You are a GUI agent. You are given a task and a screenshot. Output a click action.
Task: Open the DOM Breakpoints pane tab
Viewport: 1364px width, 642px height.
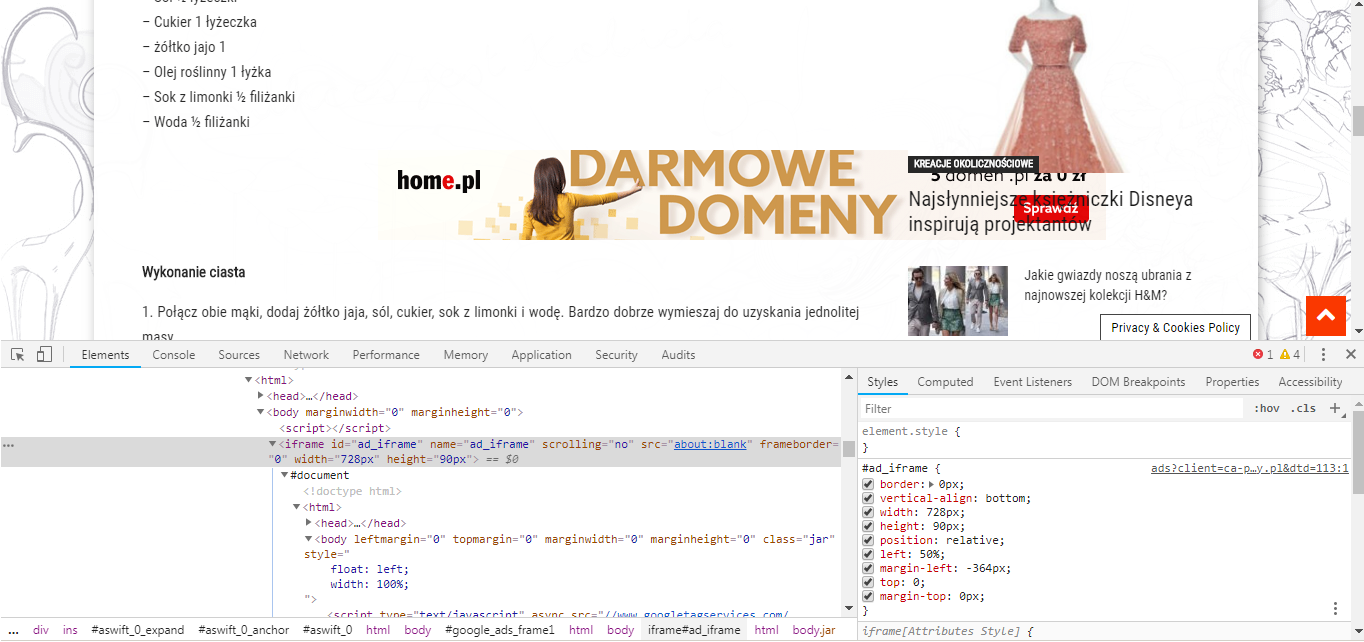[1138, 382]
